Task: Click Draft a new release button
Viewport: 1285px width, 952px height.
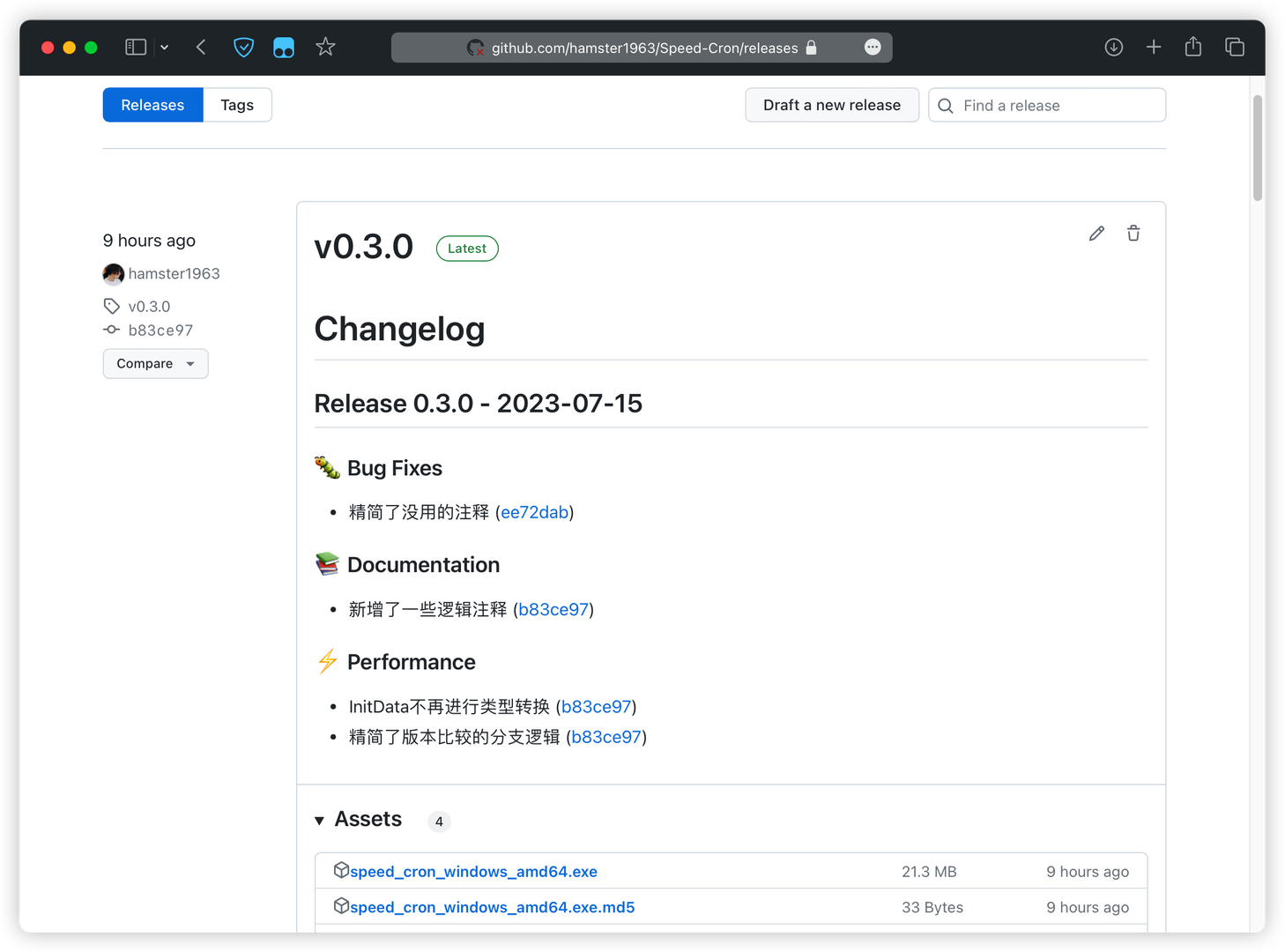Action: point(831,105)
